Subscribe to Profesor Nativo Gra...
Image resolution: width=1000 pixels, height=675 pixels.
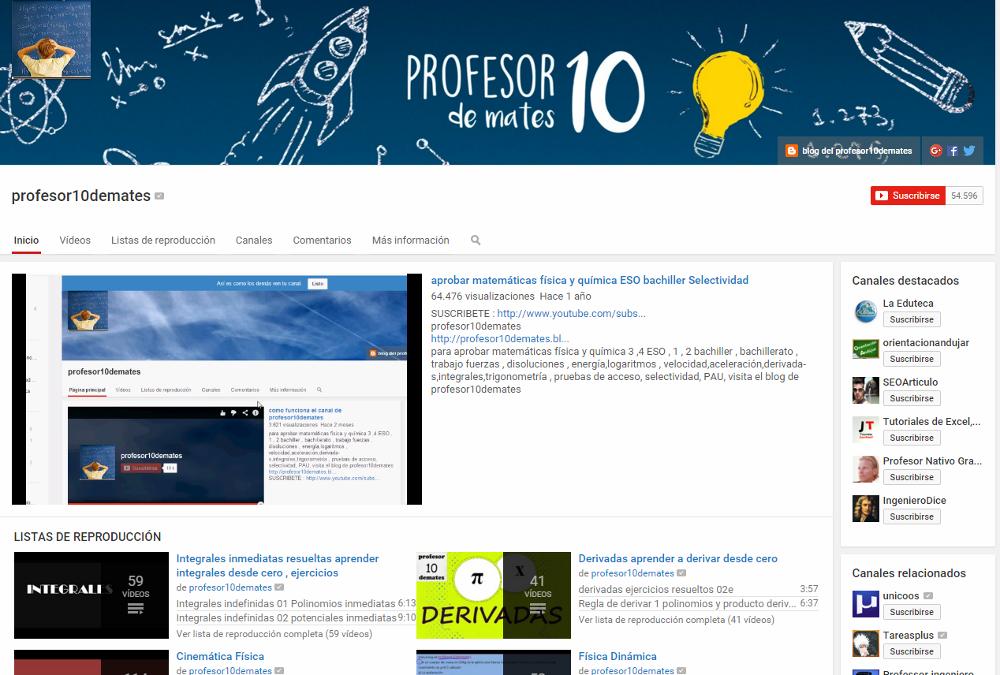tap(911, 477)
